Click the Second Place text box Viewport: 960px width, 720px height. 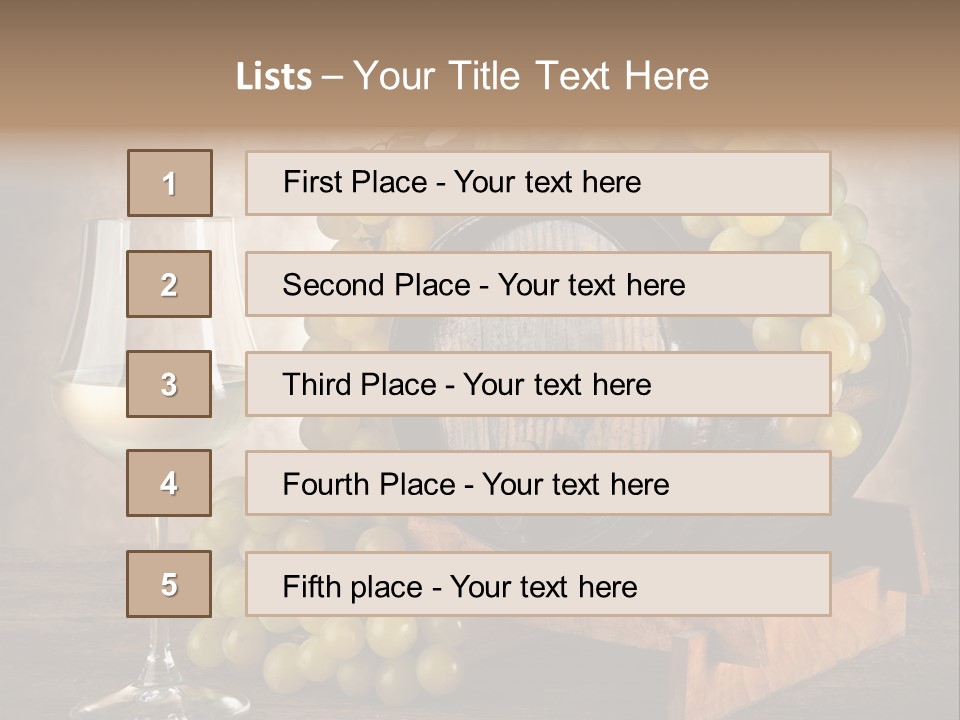pos(538,284)
